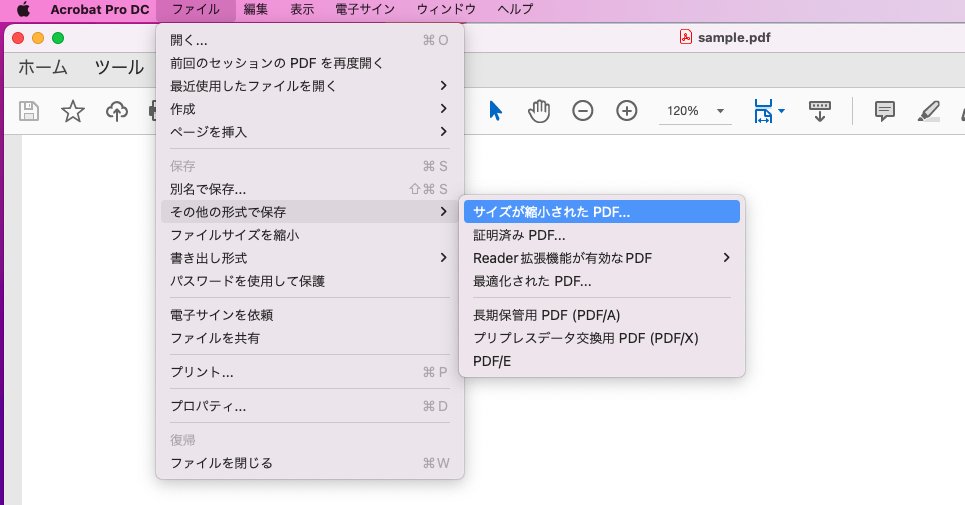Image resolution: width=965 pixels, height=505 pixels.
Task: Choose パスワードを使用して保護
Action: click(310, 280)
